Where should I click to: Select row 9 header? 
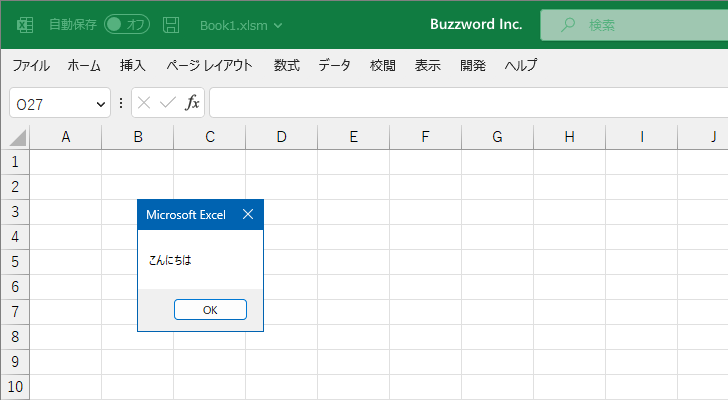coord(15,362)
